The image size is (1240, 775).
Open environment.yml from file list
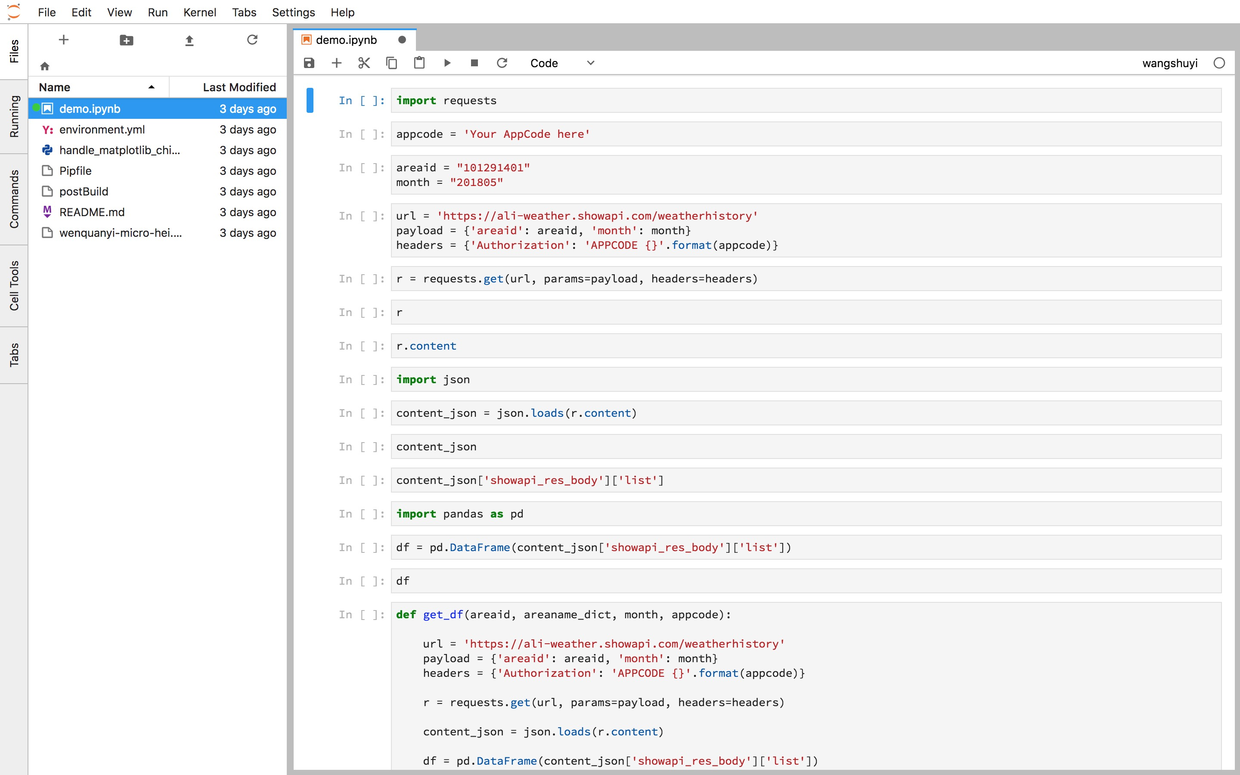tap(102, 129)
